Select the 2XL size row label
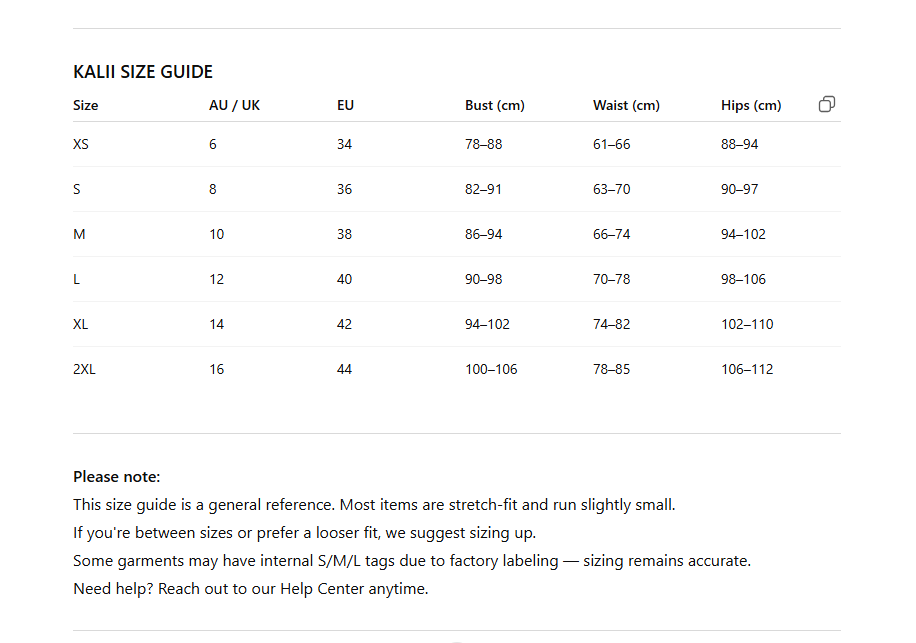This screenshot has width=916, height=643. click(x=85, y=369)
